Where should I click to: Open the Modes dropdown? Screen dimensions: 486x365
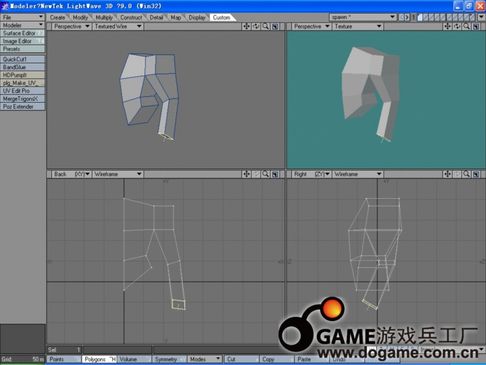tap(205, 359)
